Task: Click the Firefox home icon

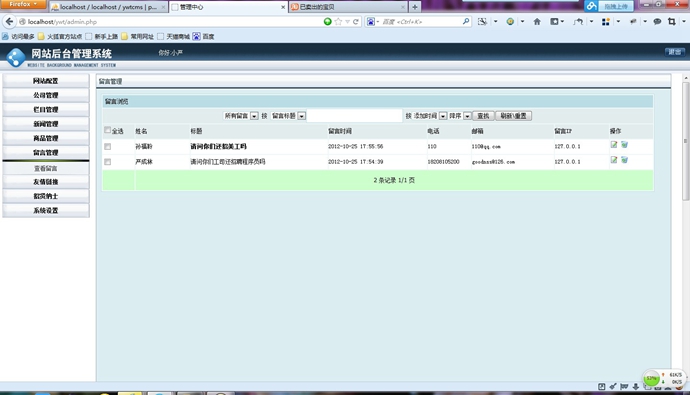Action: (x=537, y=22)
